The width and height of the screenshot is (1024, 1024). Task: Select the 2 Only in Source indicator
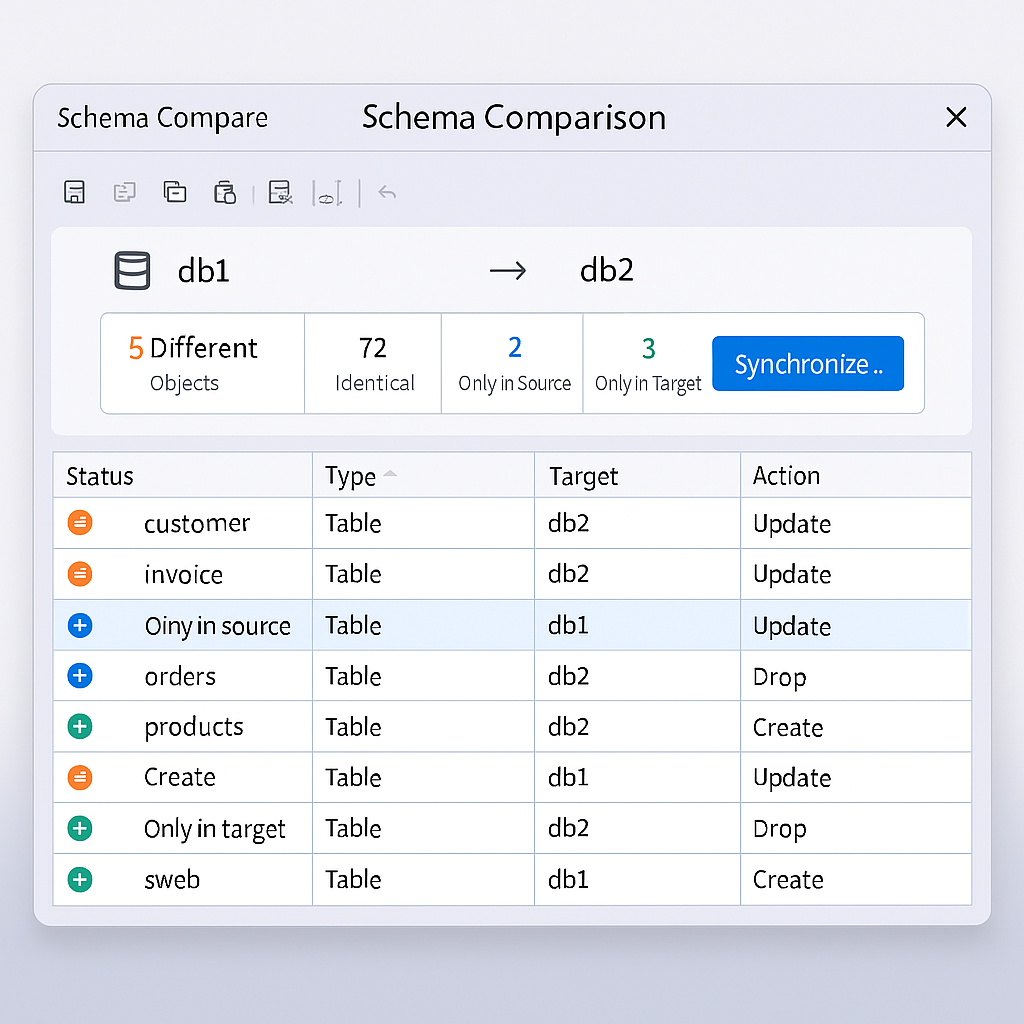click(512, 362)
